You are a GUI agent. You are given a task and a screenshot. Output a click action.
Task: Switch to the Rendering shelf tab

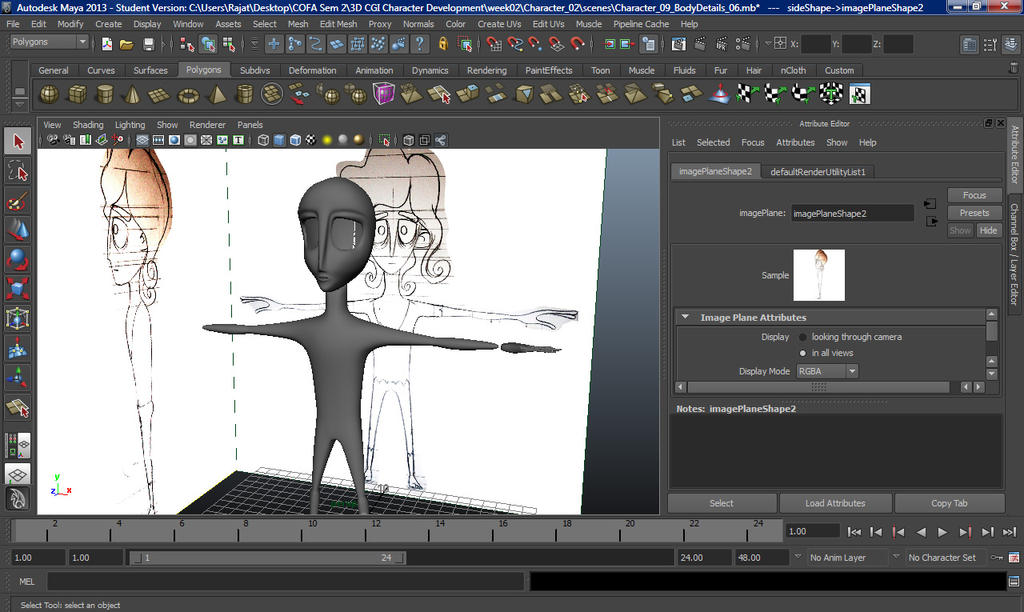pos(486,70)
